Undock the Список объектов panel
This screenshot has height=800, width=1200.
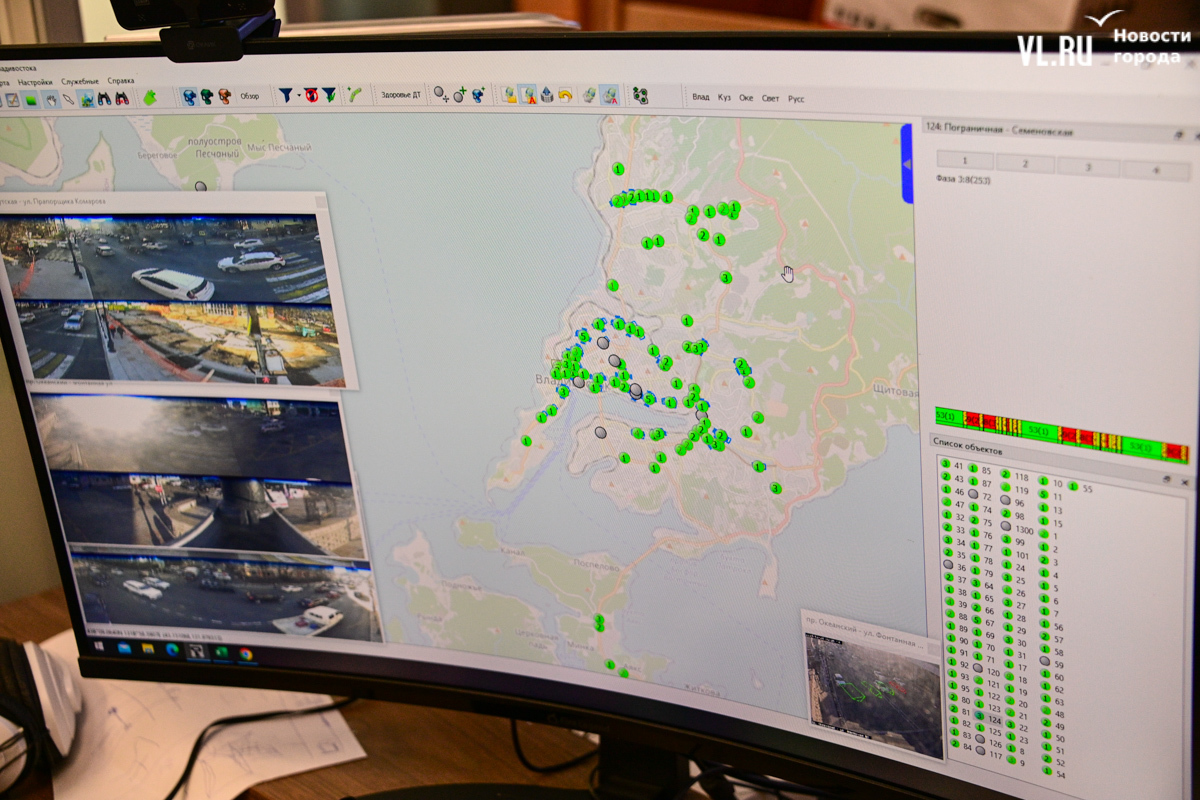(1164, 480)
